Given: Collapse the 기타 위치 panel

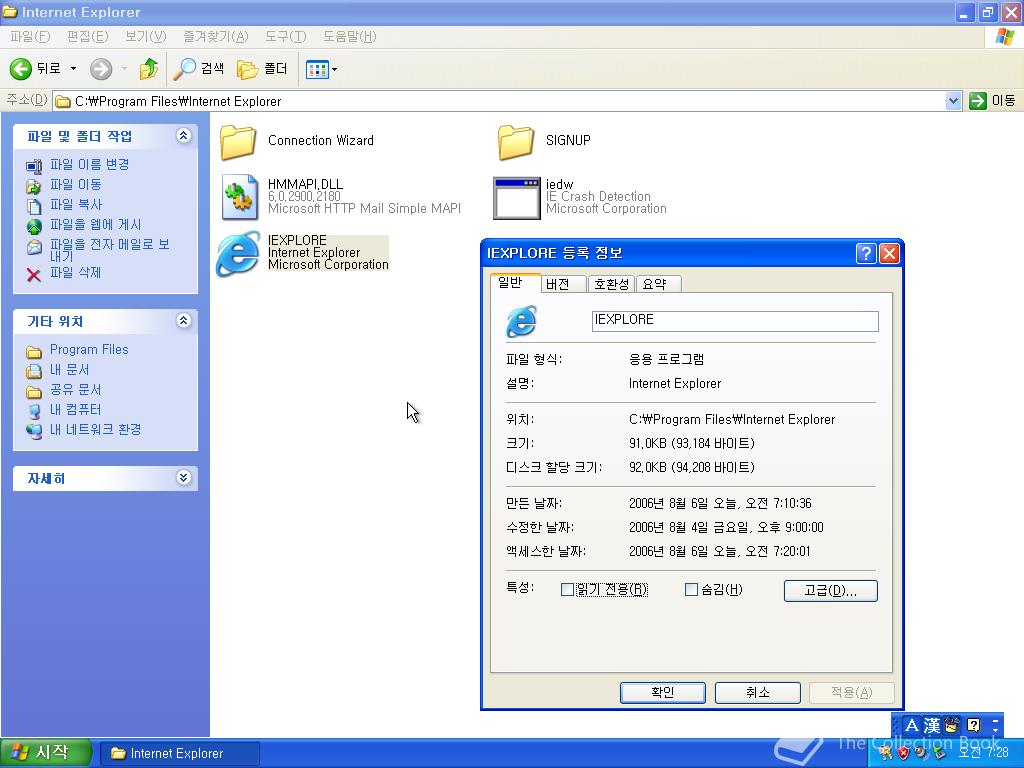Looking at the screenshot, I should point(184,320).
